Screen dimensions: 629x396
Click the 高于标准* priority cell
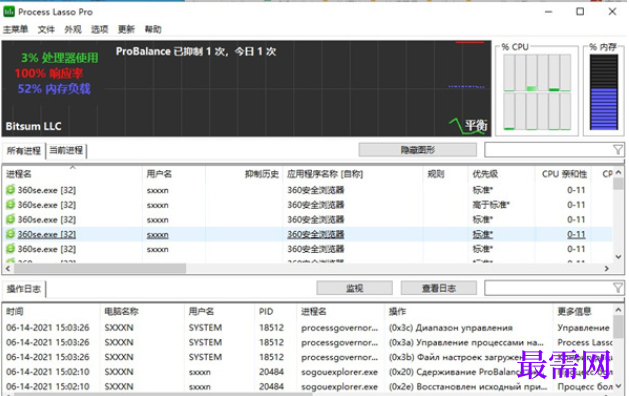(x=491, y=205)
